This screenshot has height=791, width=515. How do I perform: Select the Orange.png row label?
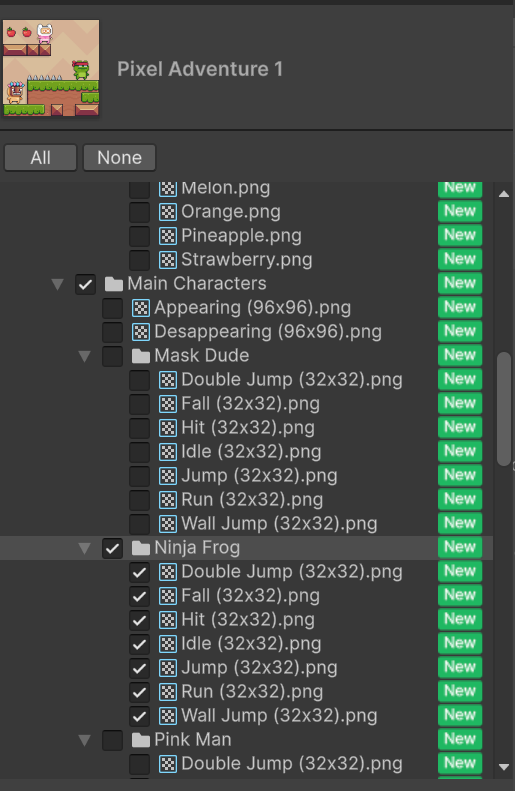[231, 212]
